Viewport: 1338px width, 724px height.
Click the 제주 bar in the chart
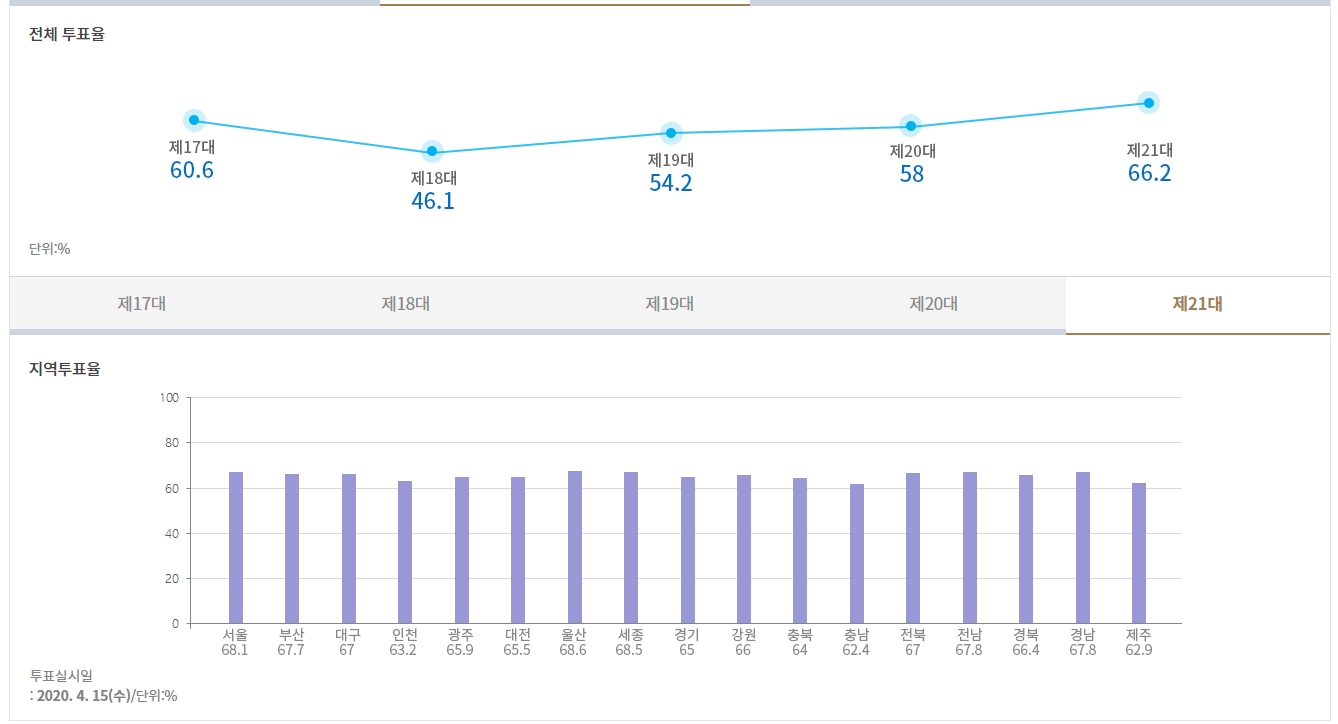pyautogui.click(x=1139, y=553)
